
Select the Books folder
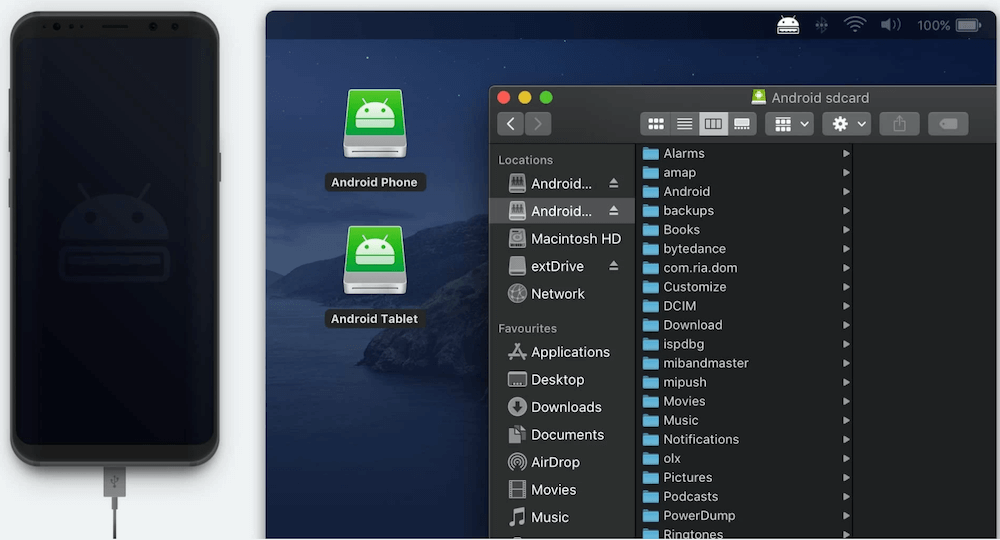[745, 230]
